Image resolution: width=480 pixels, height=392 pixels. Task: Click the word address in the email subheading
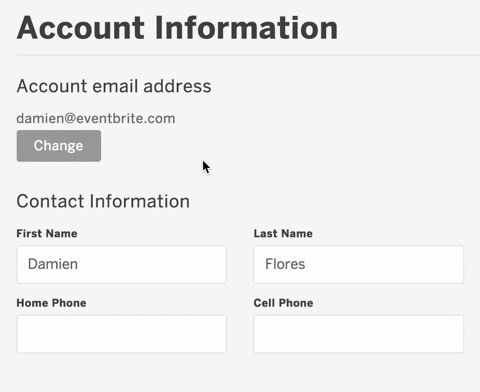pyautogui.click(x=177, y=86)
